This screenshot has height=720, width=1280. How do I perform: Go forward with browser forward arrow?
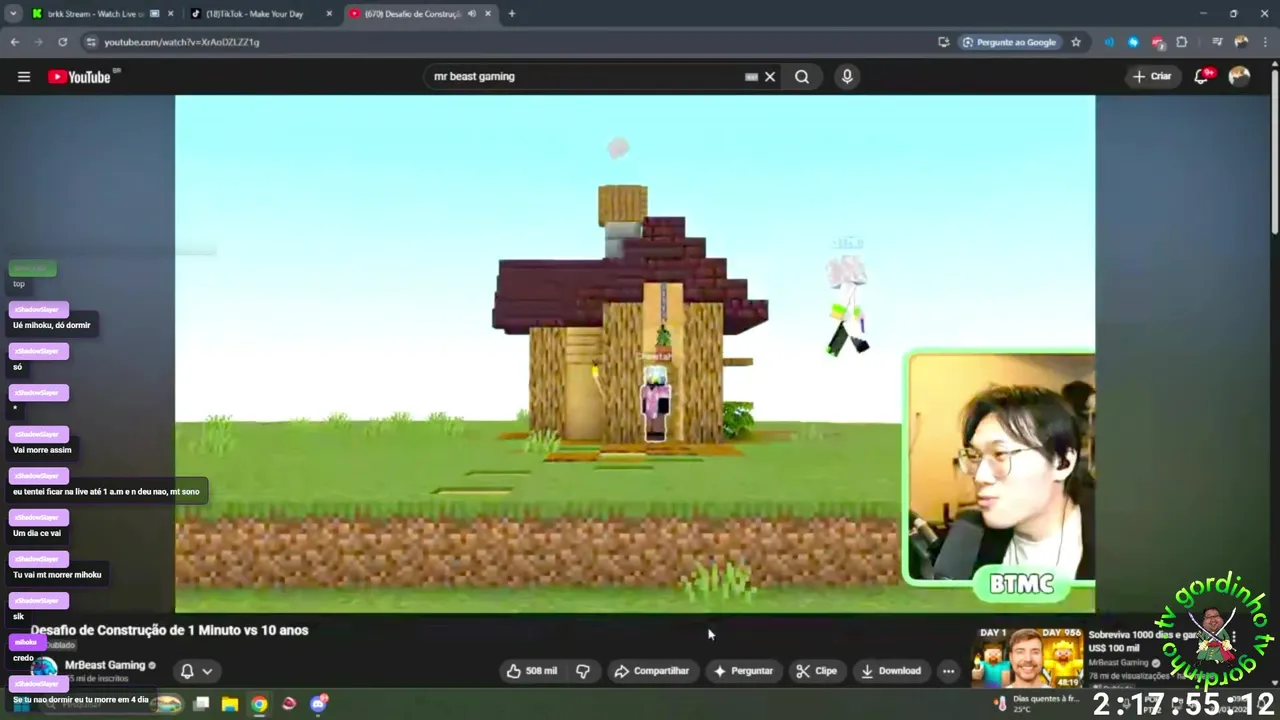coord(38,42)
